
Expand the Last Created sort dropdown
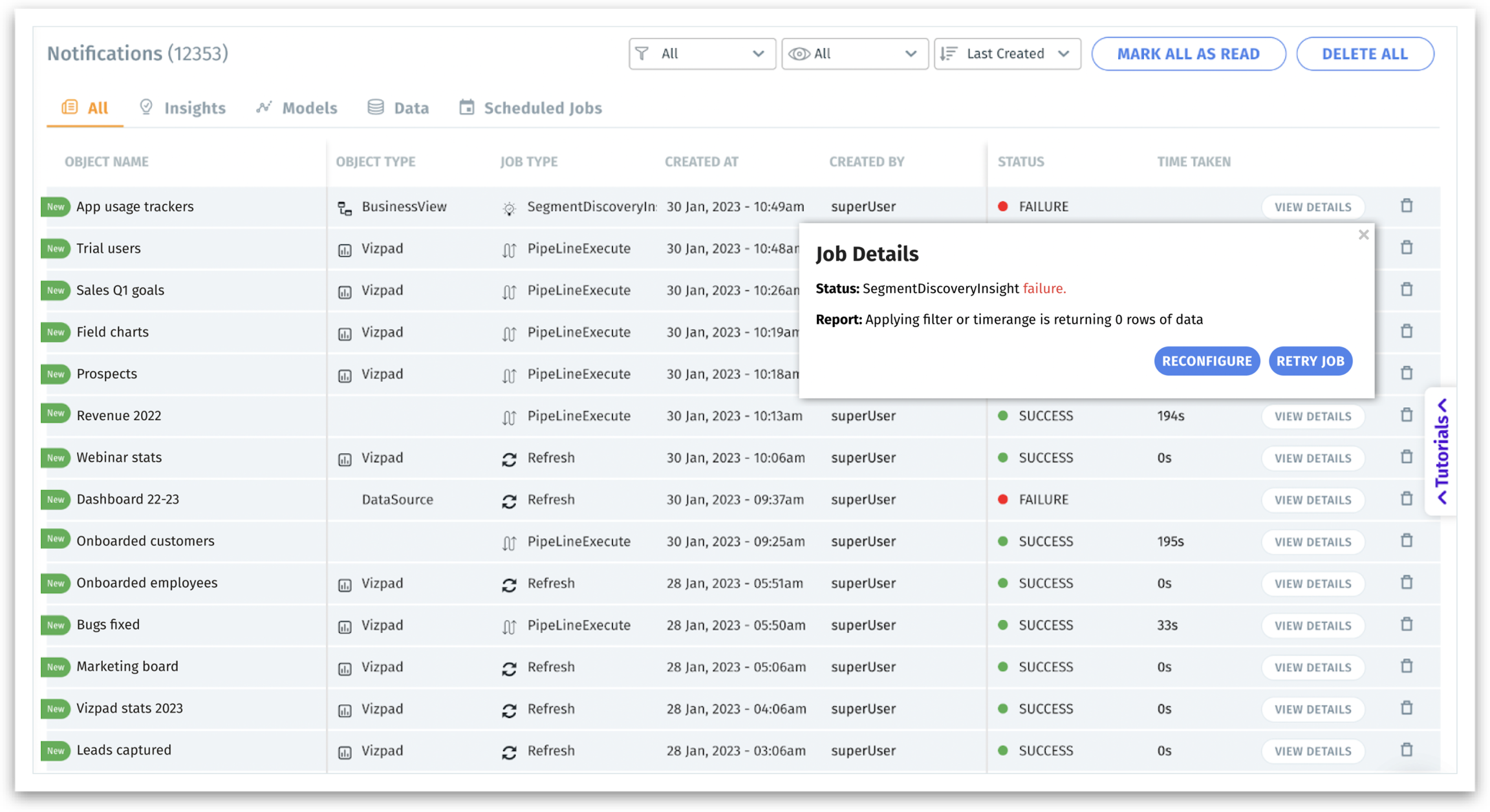1007,54
